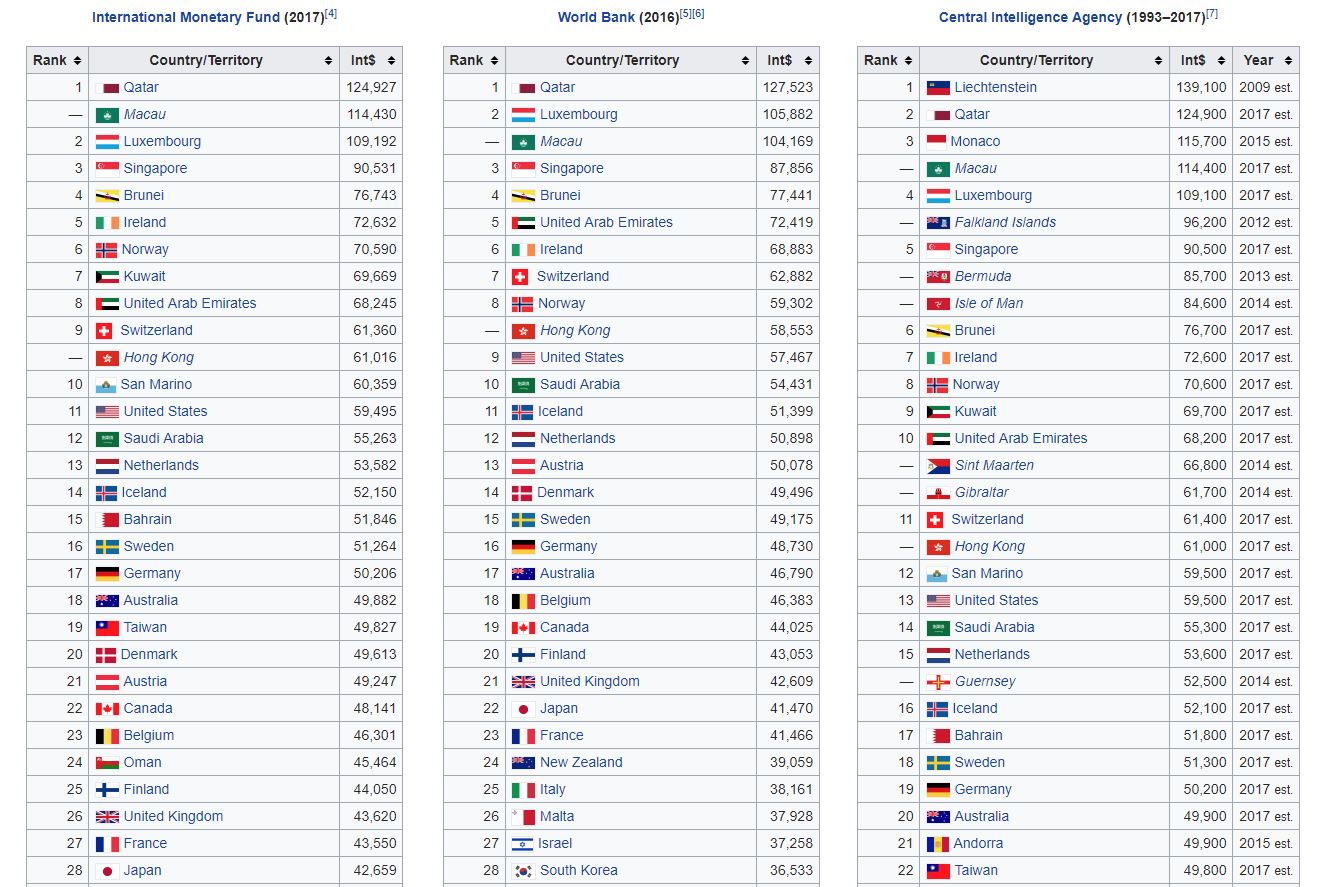Open the Falkland Islands link
Screen dimensions: 1339x887
[1005, 223]
